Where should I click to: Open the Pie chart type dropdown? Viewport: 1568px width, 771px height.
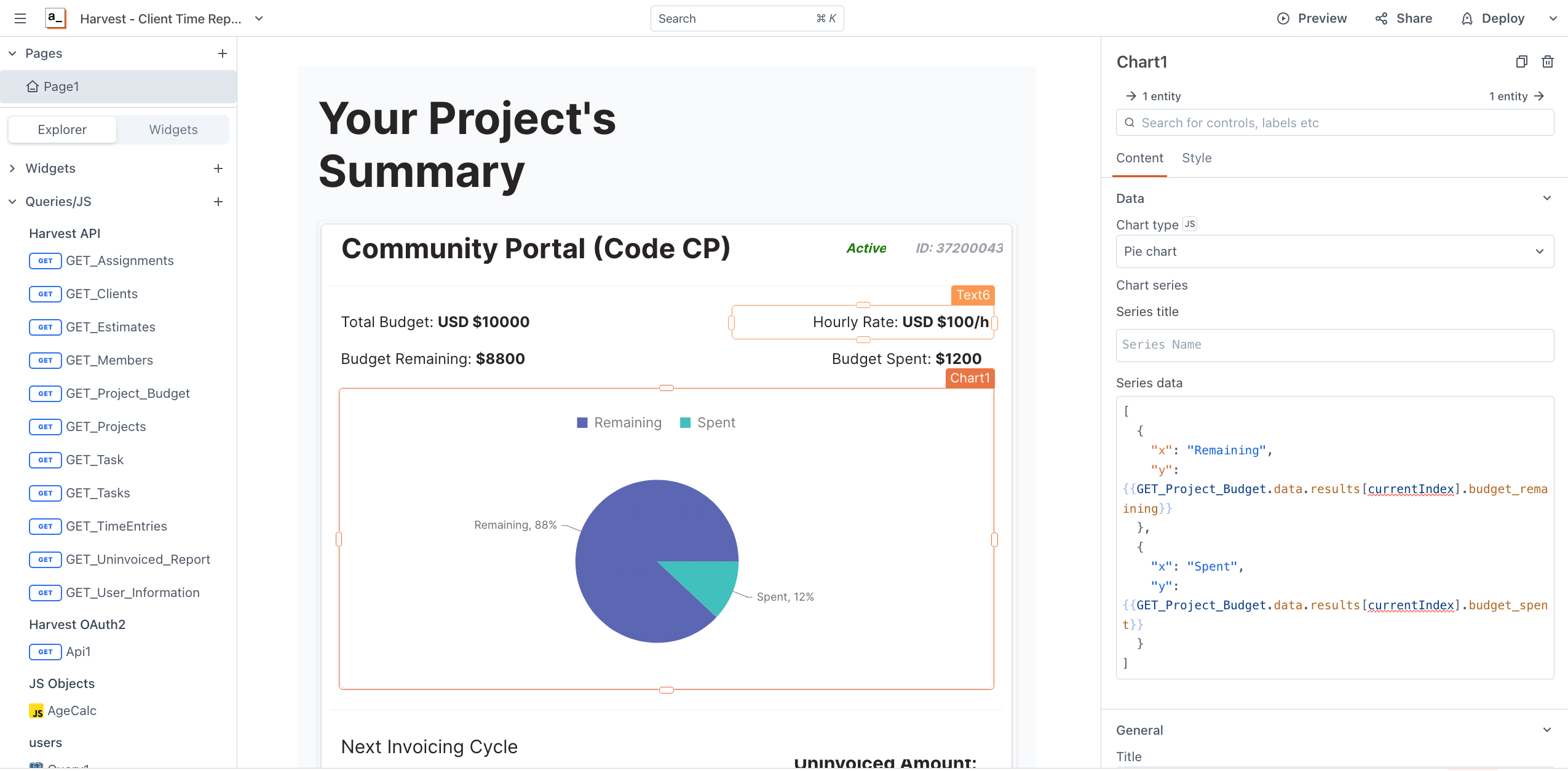tap(1334, 251)
